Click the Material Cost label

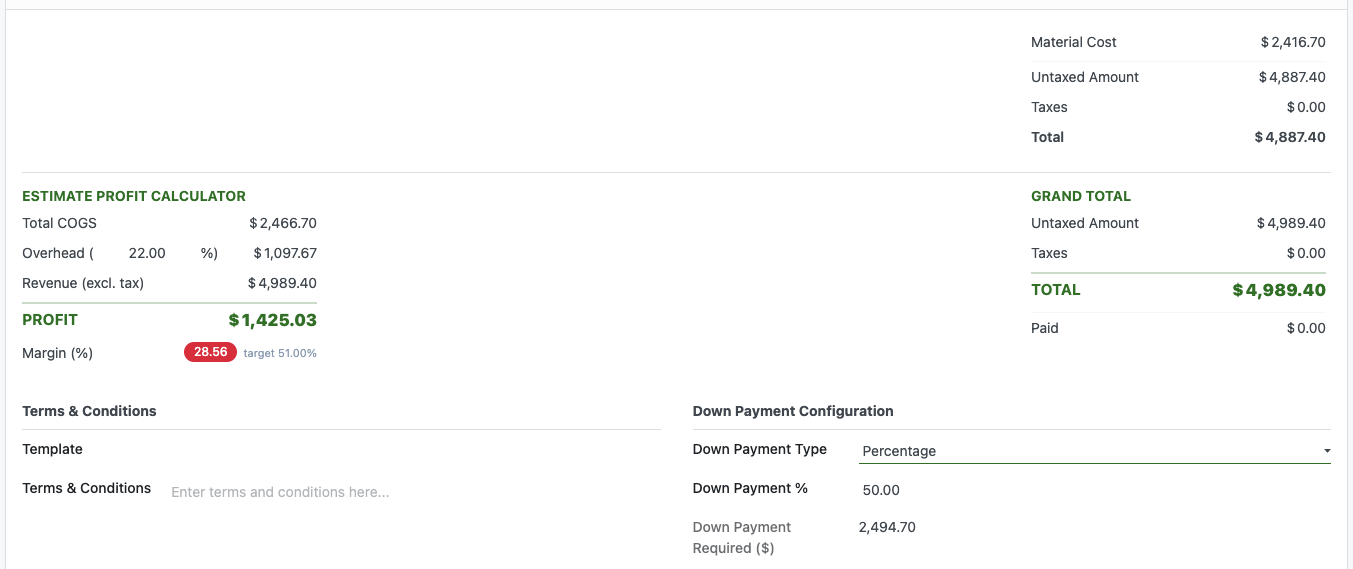click(1074, 42)
